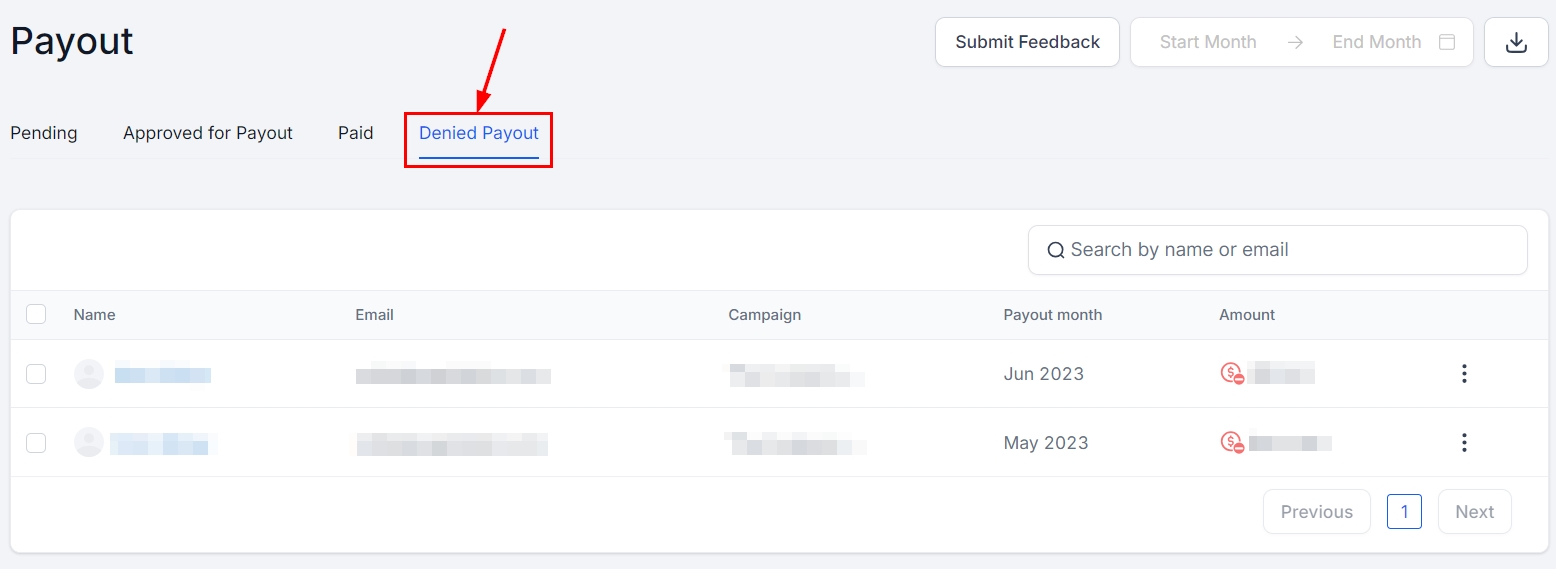Open the Approved for Payout tab

point(208,133)
